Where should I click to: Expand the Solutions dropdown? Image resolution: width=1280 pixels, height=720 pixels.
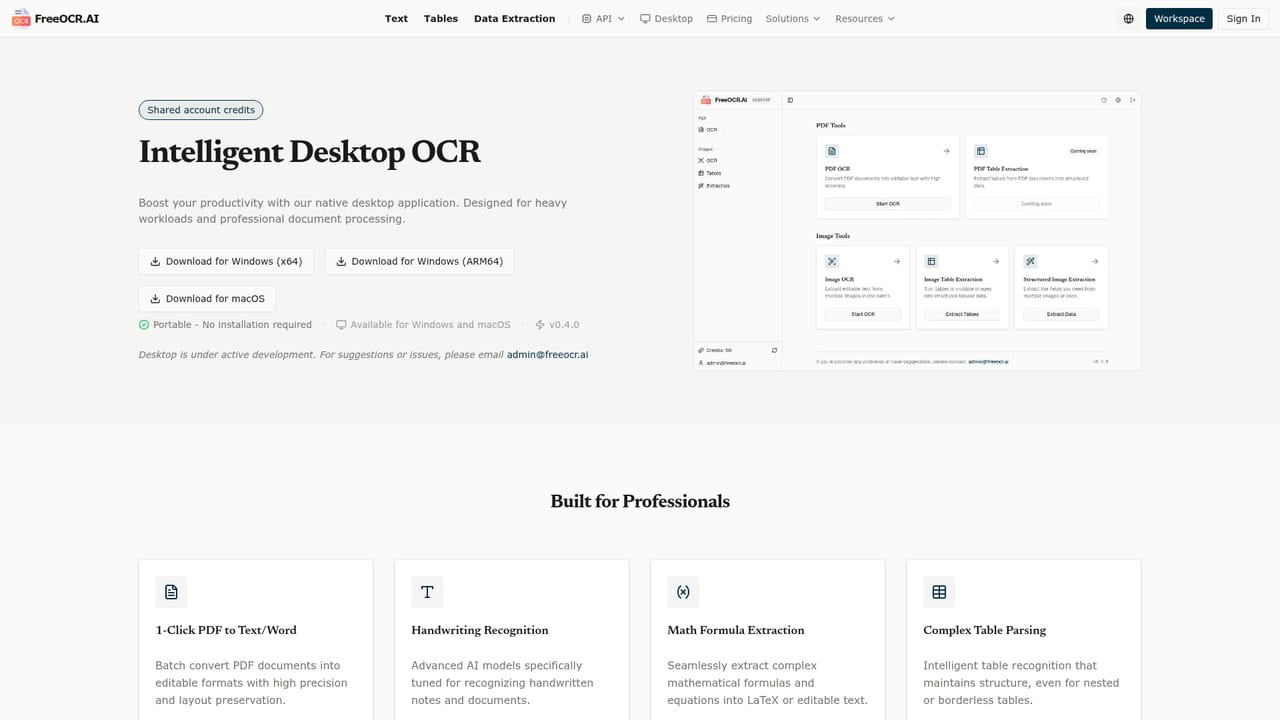[792, 18]
